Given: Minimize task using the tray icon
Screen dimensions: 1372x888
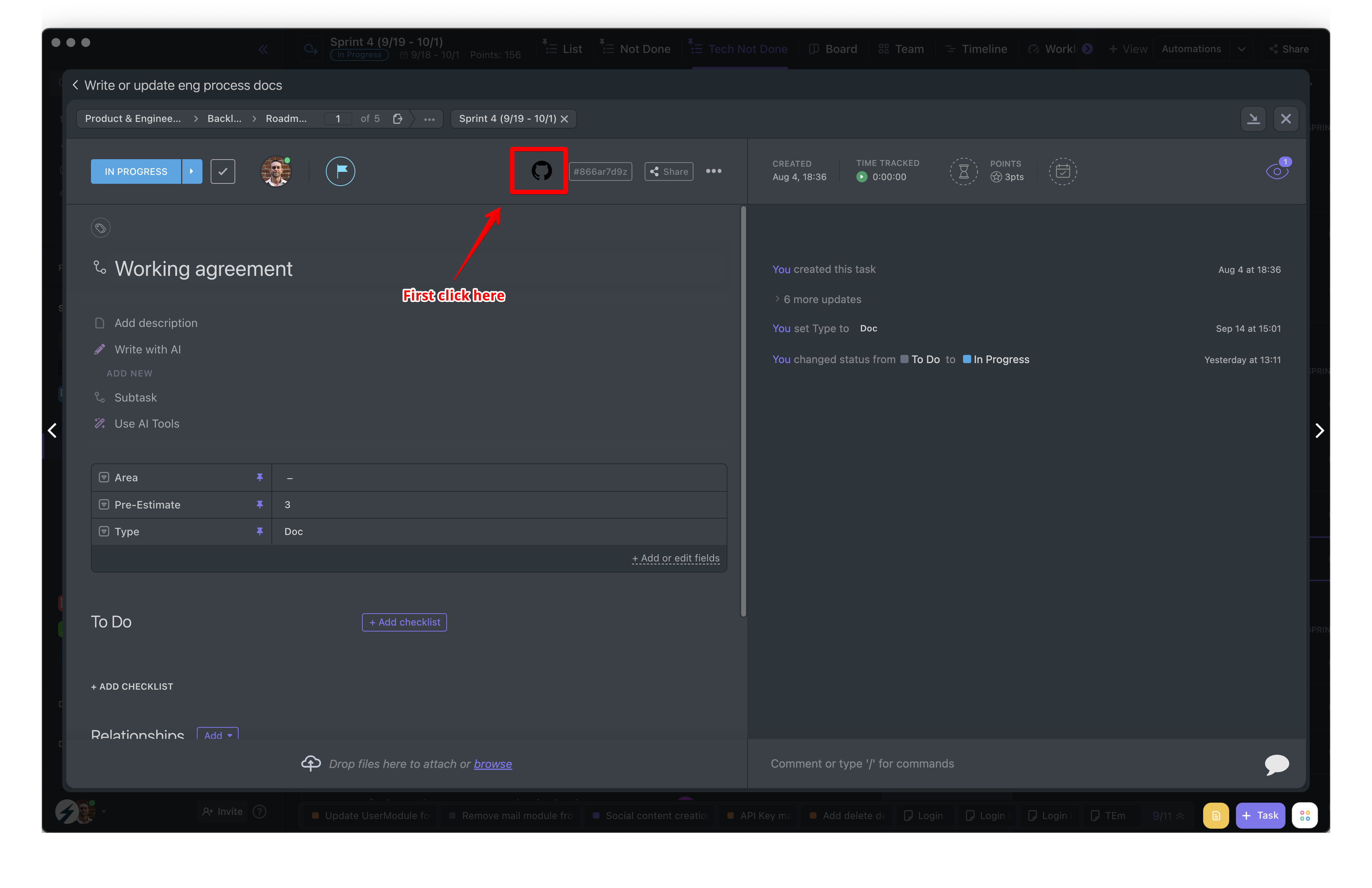Looking at the screenshot, I should pyautogui.click(x=1253, y=119).
